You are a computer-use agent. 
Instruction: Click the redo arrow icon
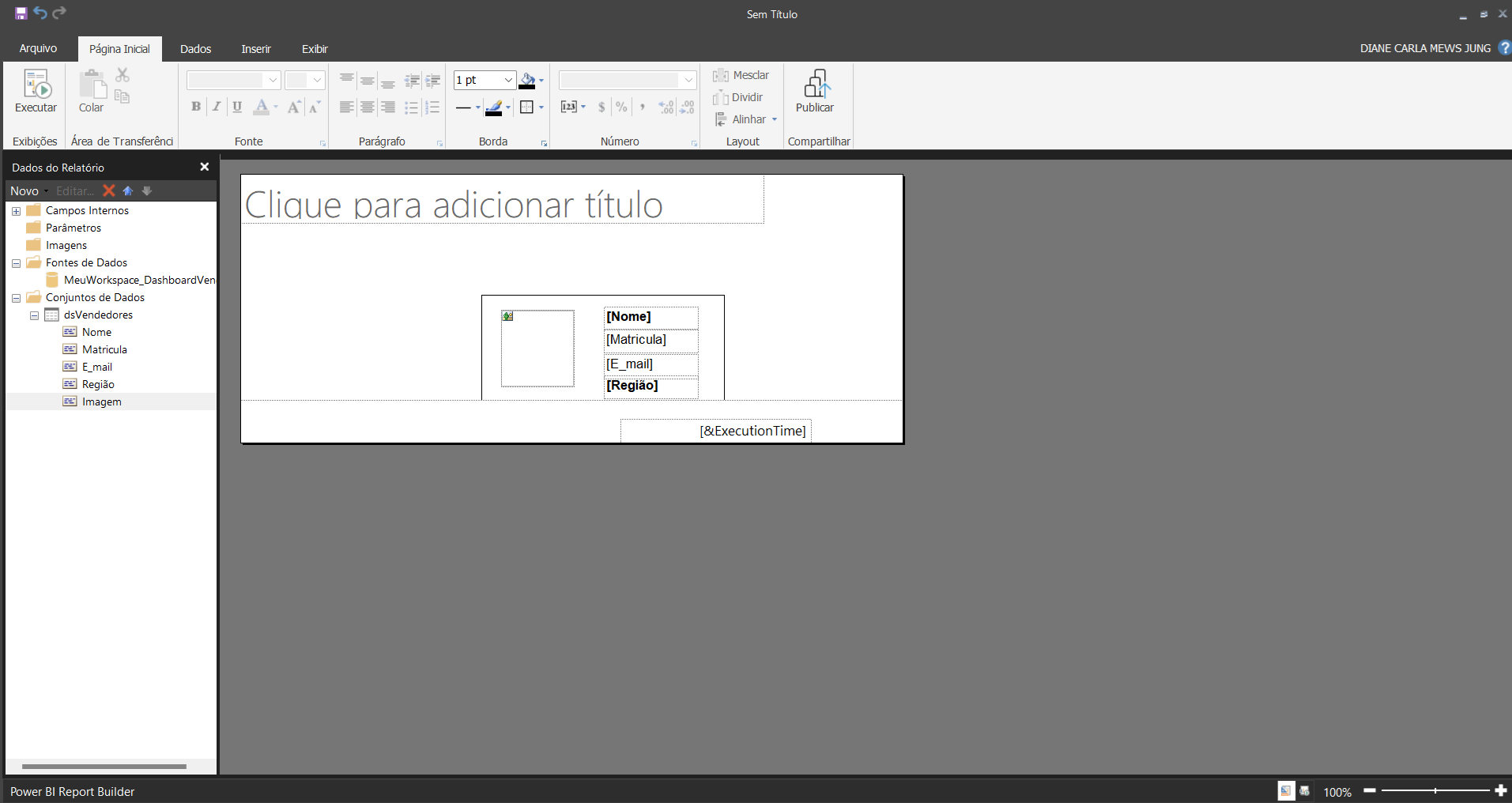[59, 13]
